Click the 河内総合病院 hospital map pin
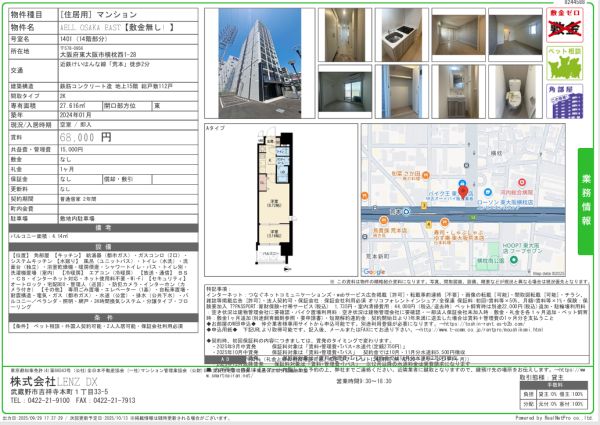The height and width of the screenshot is (425, 600). click(x=521, y=182)
